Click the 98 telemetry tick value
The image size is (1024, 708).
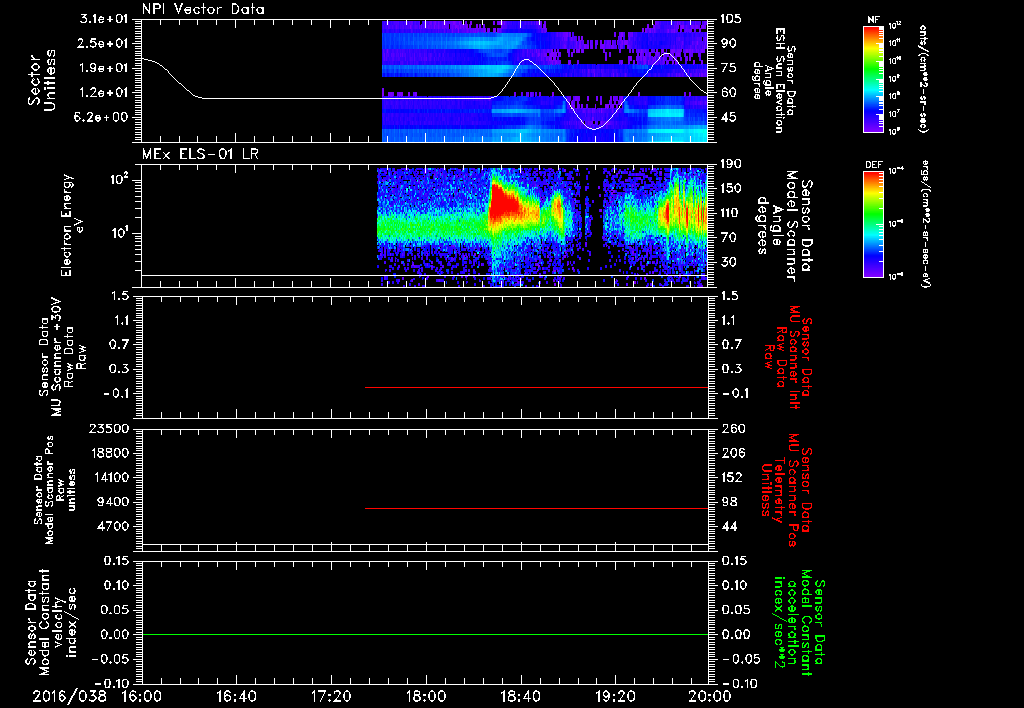pyautogui.click(x=729, y=502)
